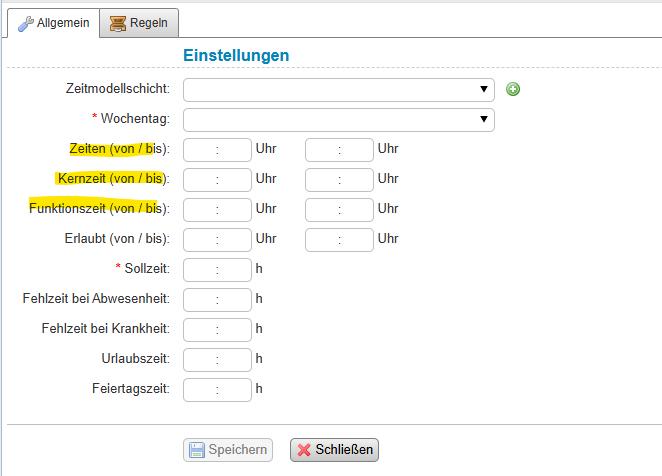Screen dimensions: 662x476
Task: Focus the Urlaubszeit hours field
Action: 217,358
